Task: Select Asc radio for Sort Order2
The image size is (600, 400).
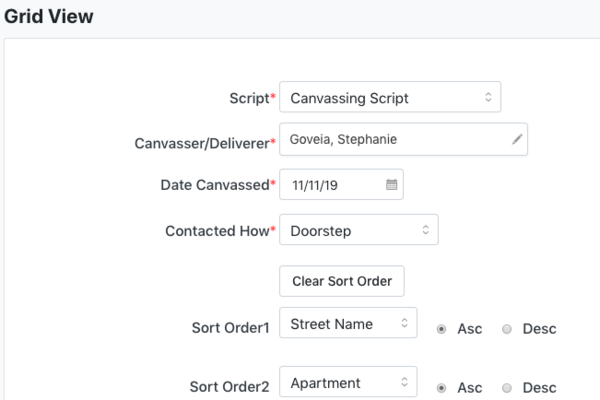Action: coord(441,388)
